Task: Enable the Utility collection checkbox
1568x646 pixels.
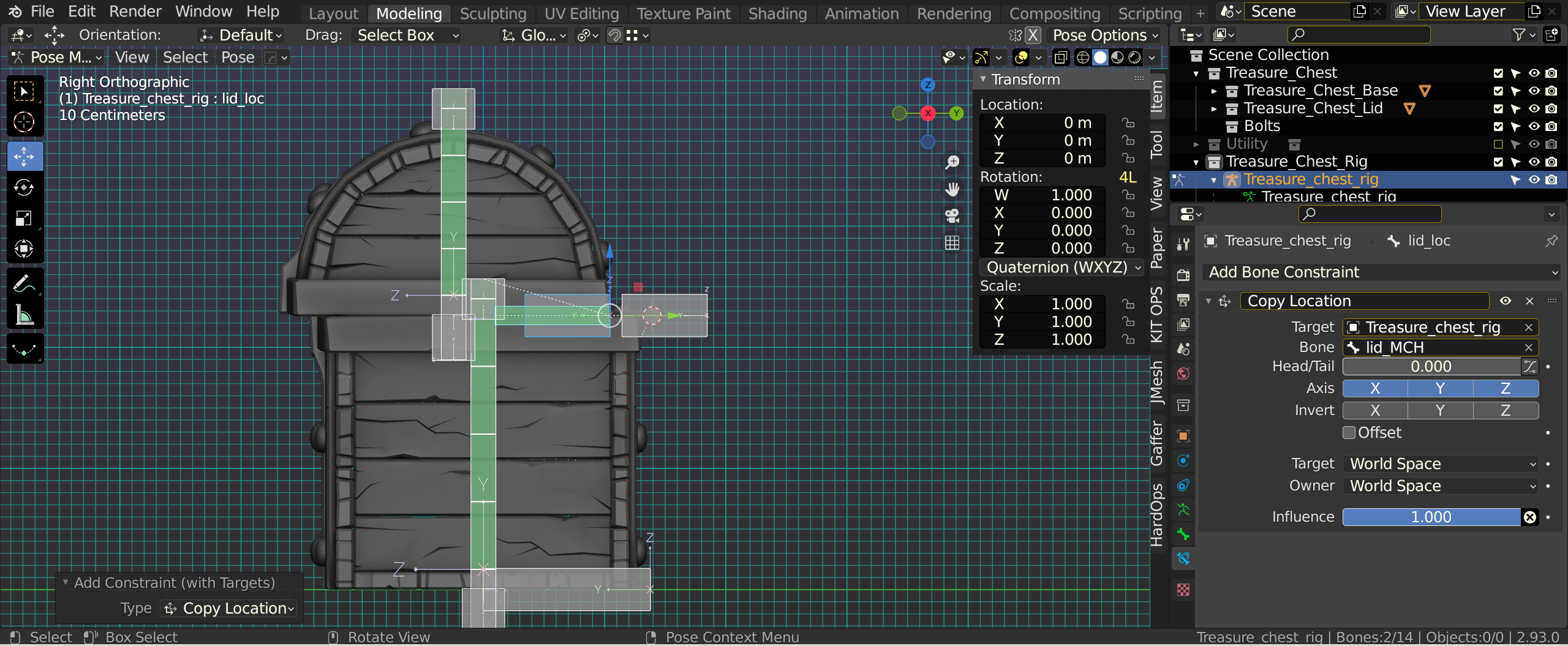Action: pyautogui.click(x=1498, y=145)
